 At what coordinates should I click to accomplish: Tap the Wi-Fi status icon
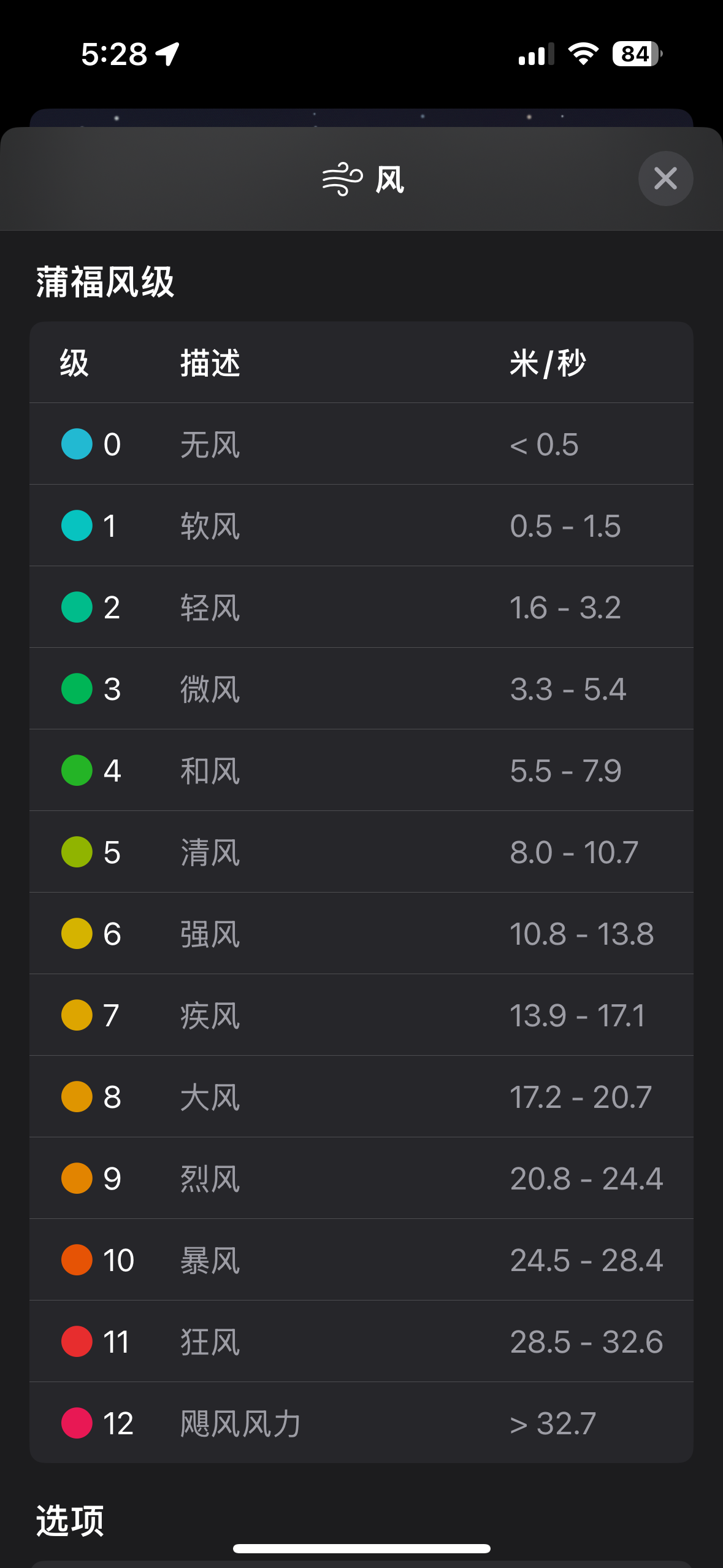coord(583,54)
